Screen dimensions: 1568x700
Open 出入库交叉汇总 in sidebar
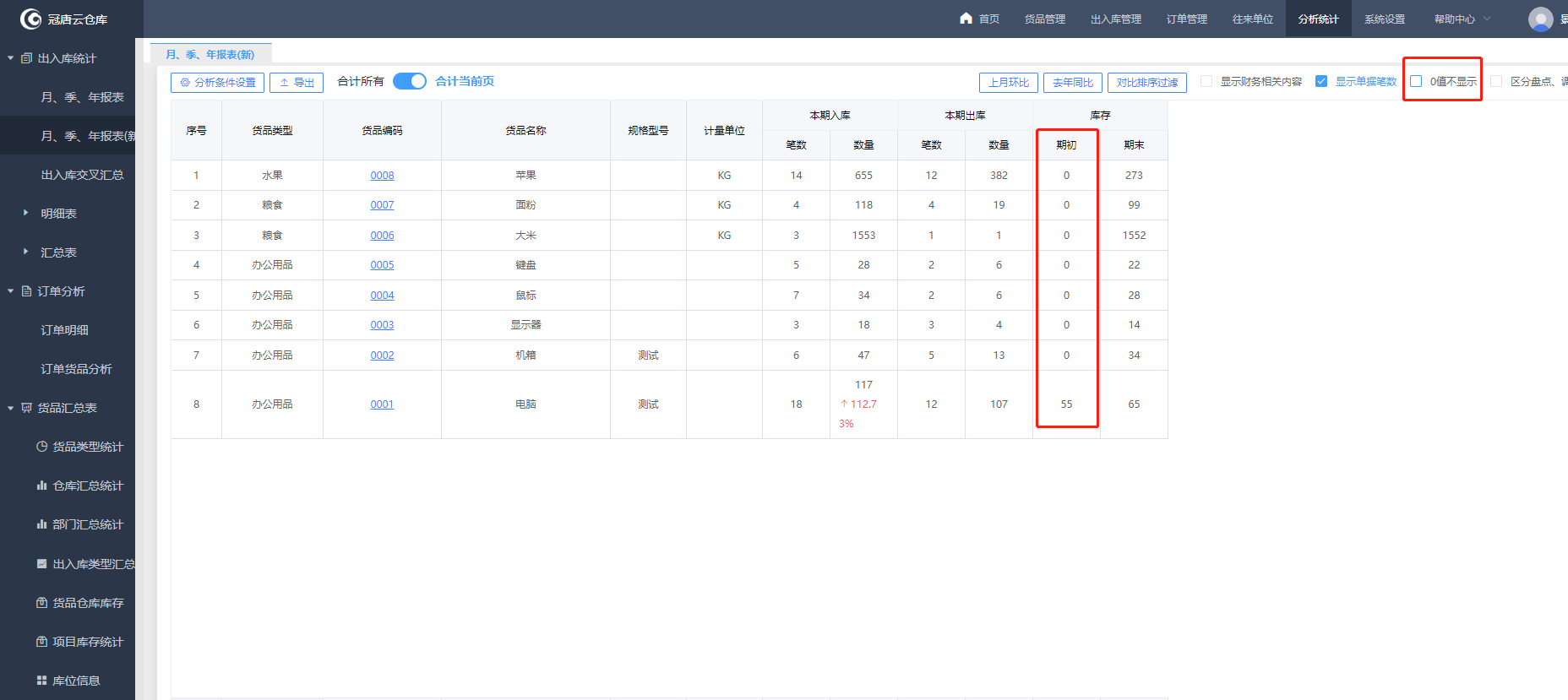[82, 175]
